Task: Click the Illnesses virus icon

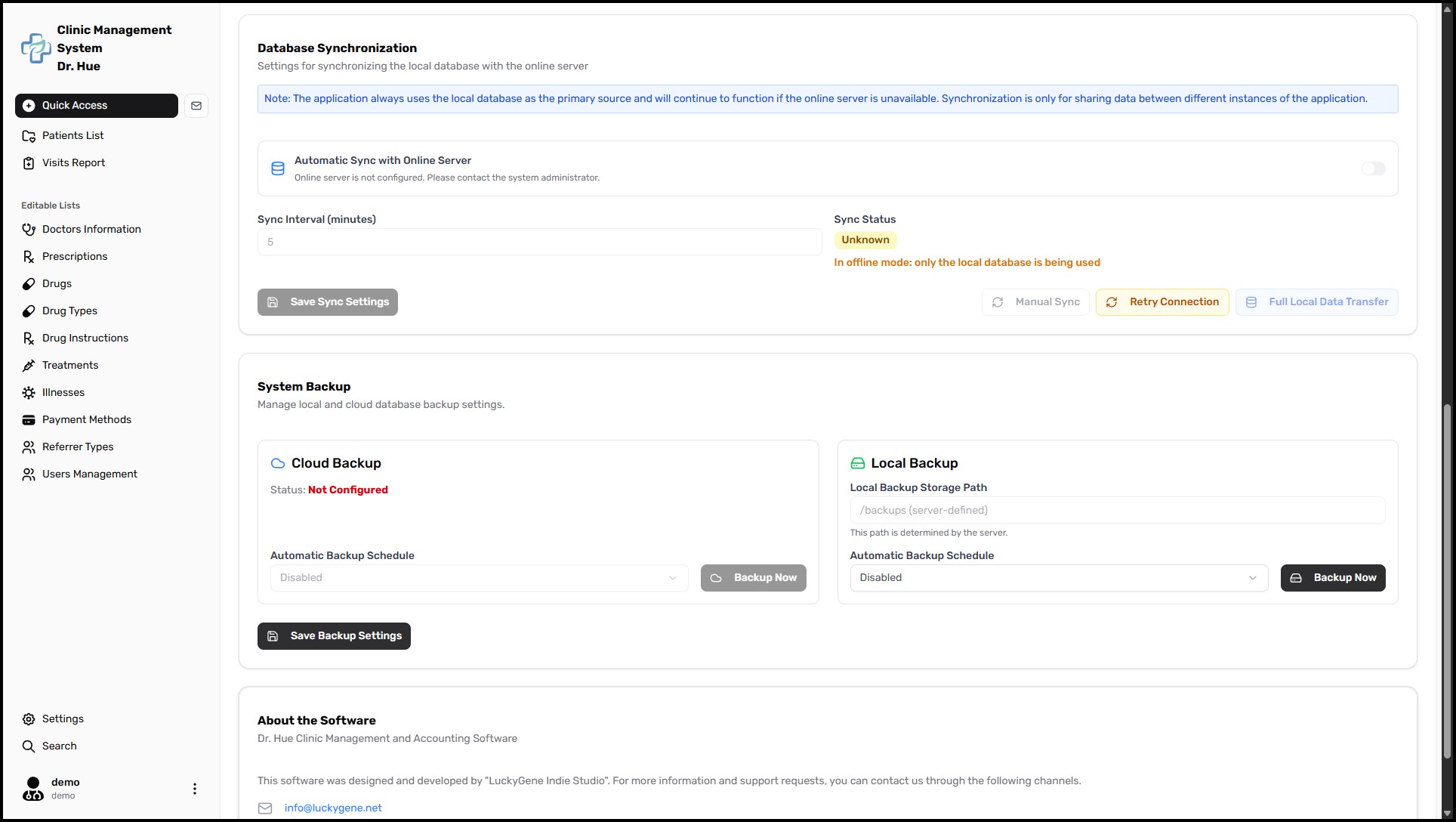Action: [x=29, y=393]
